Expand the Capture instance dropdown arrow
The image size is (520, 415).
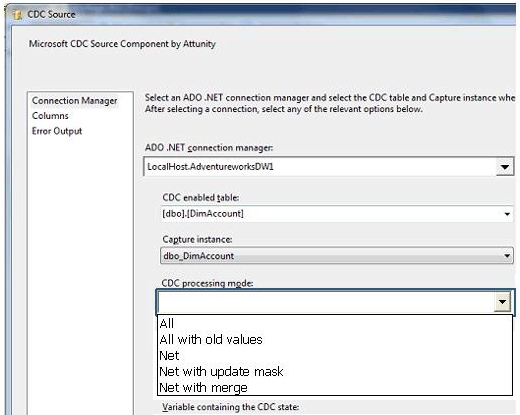(x=507, y=256)
